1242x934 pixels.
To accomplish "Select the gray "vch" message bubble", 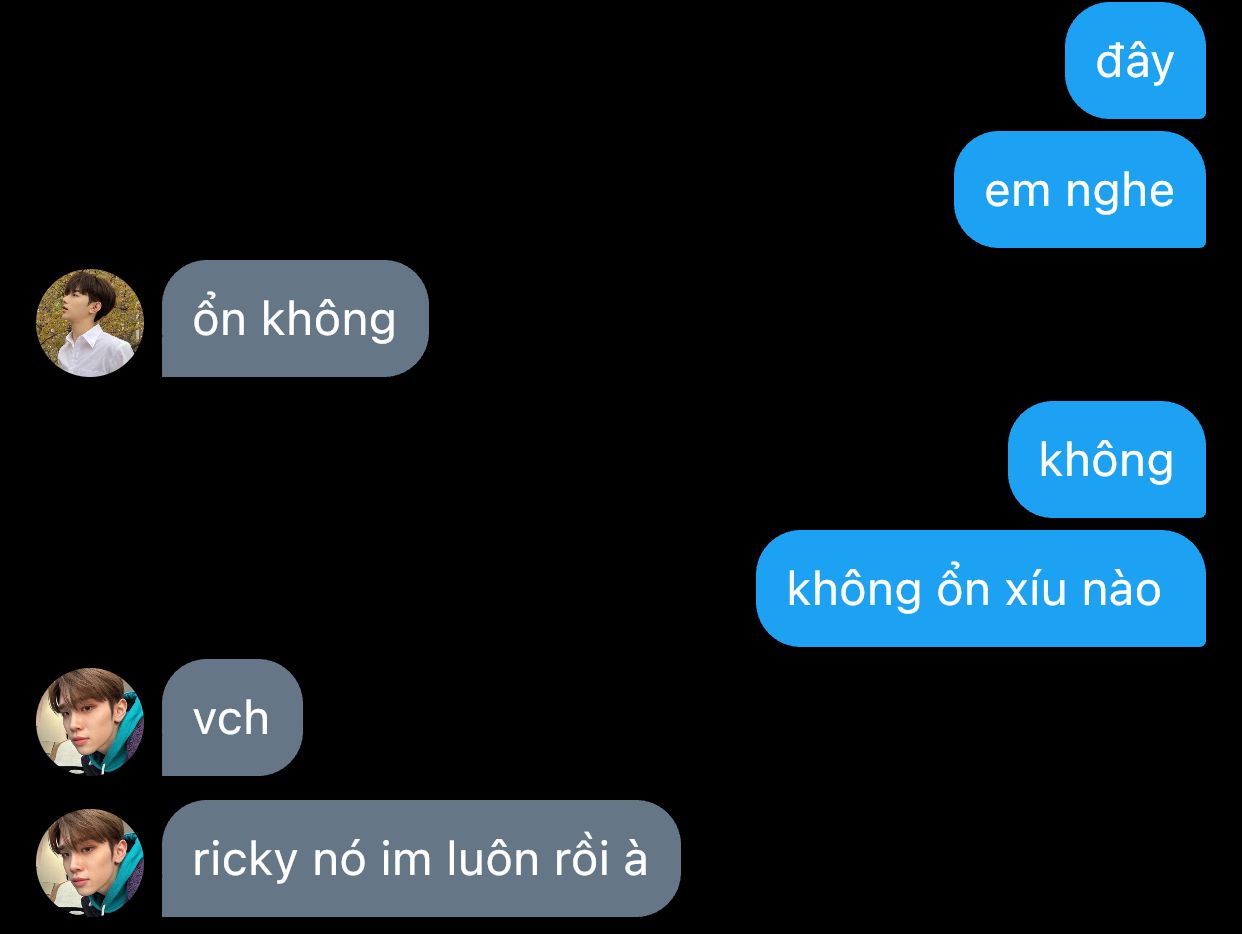I will (232, 717).
